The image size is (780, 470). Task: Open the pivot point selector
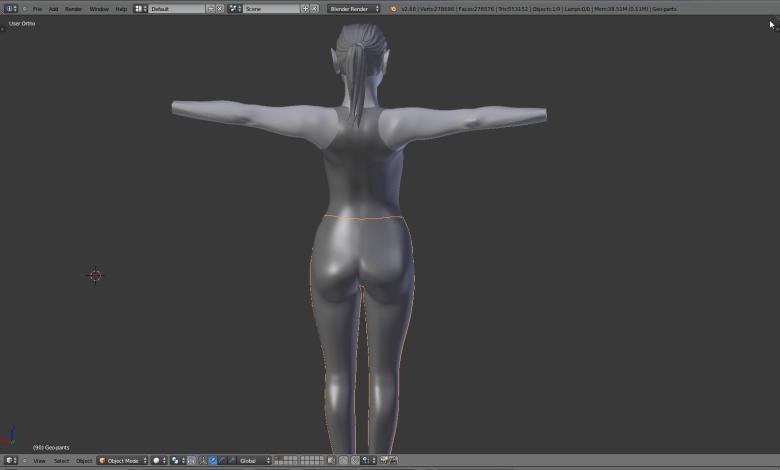click(177, 461)
